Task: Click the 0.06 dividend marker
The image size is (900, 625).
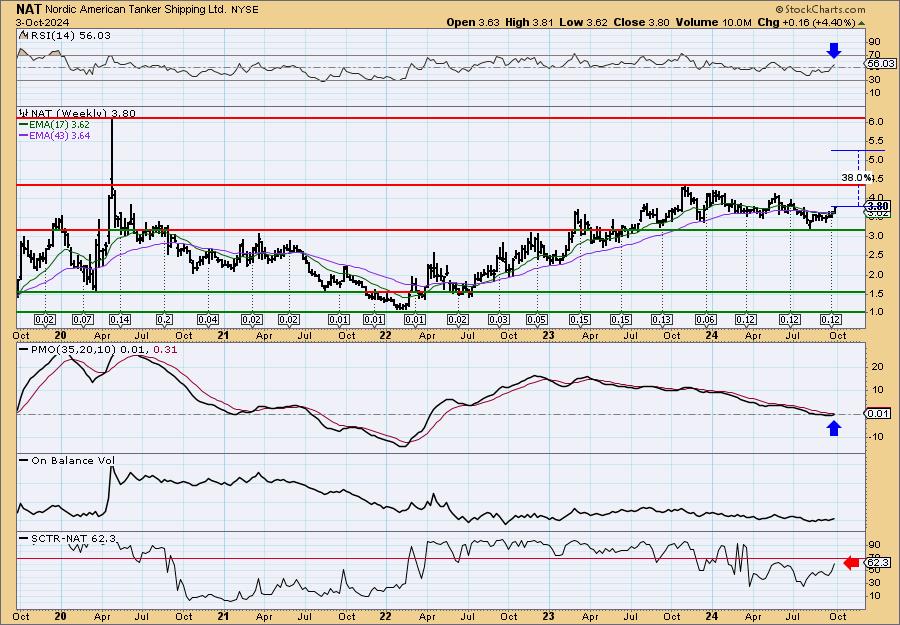Action: pos(705,320)
